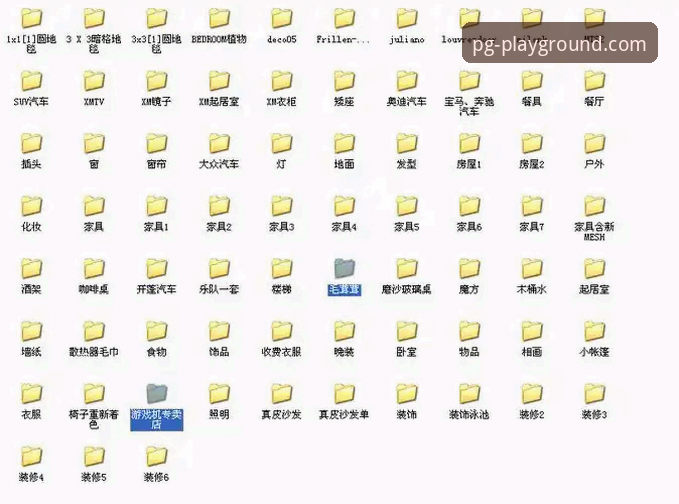The image size is (679, 504).
Task: Click the 装修4 folder icon
Action: (x=32, y=456)
